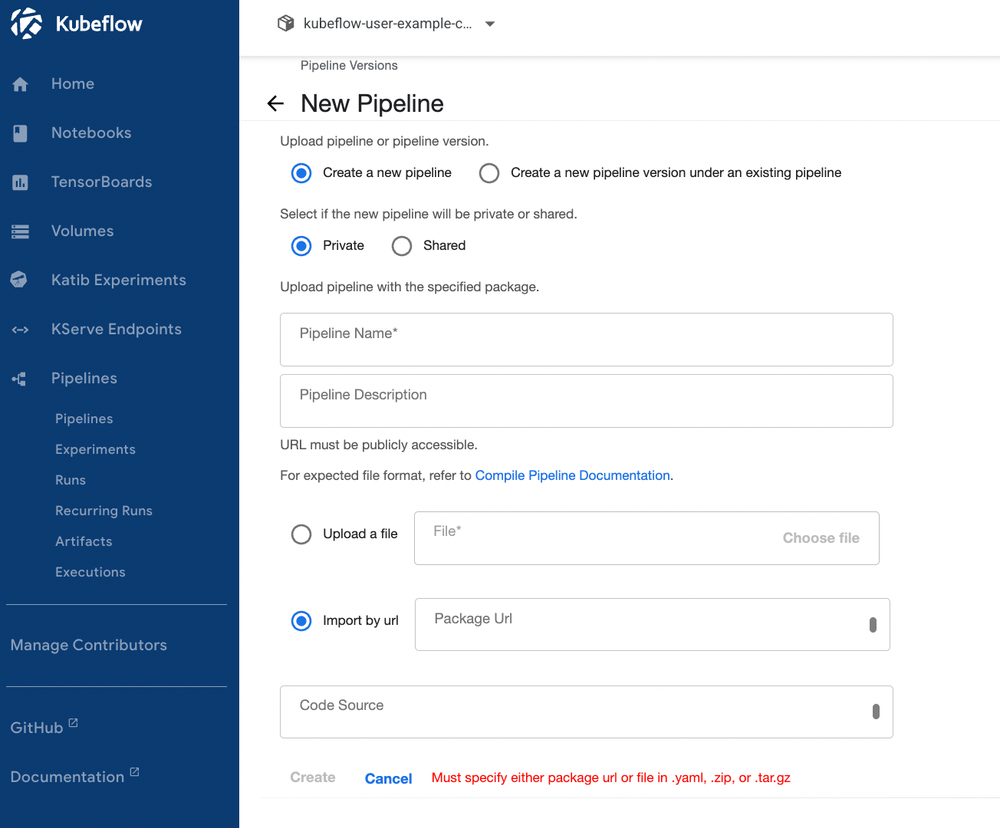Click the Home house icon
This screenshot has height=828, width=1000.
point(20,84)
